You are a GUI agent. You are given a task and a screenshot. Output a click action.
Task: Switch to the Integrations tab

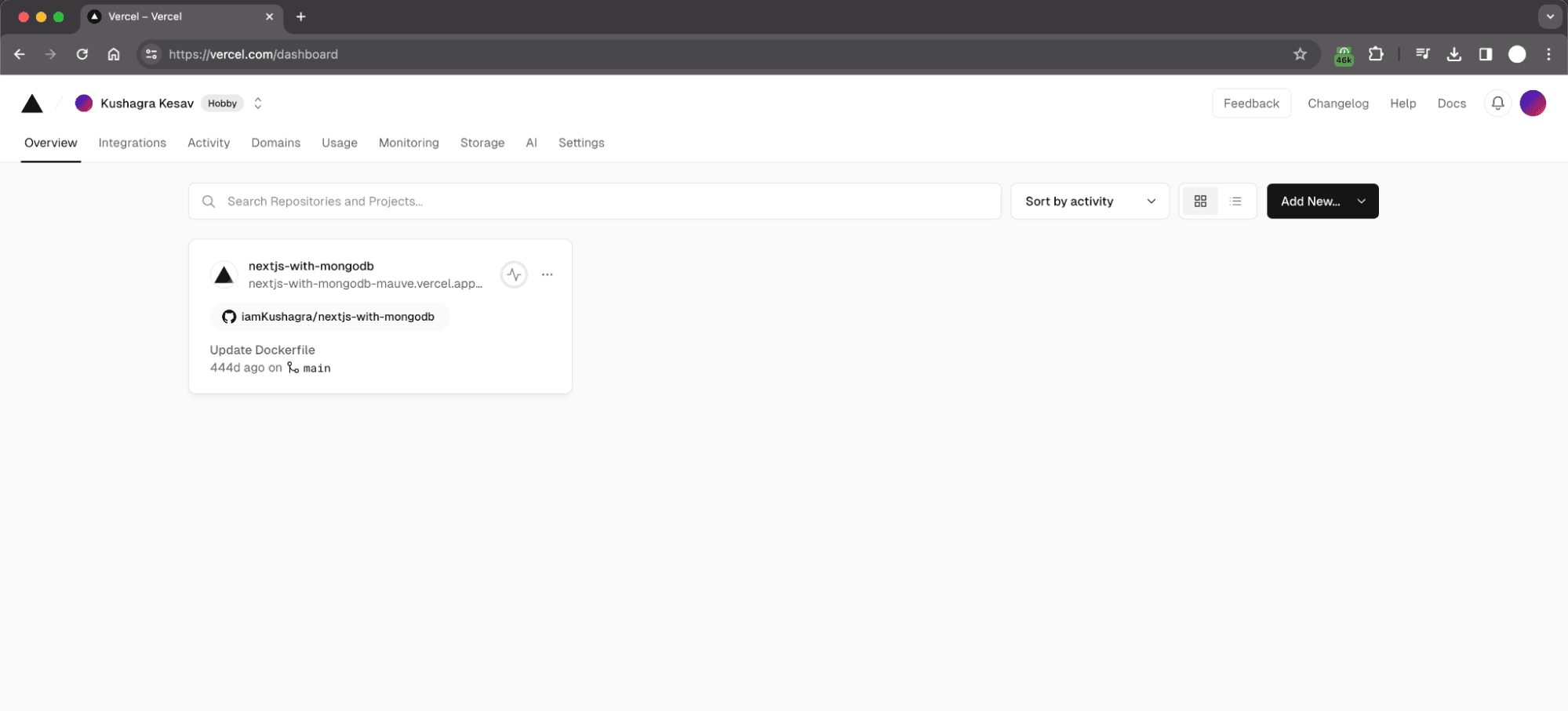point(132,143)
